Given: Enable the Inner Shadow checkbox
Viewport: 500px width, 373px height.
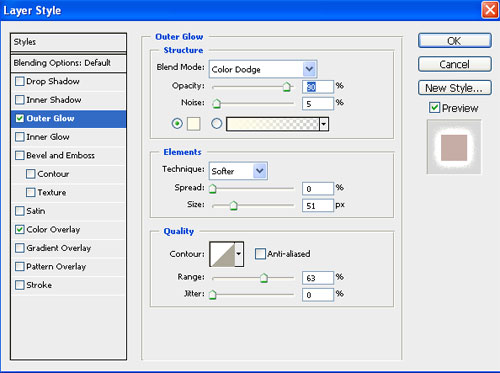Looking at the screenshot, I should point(20,100).
